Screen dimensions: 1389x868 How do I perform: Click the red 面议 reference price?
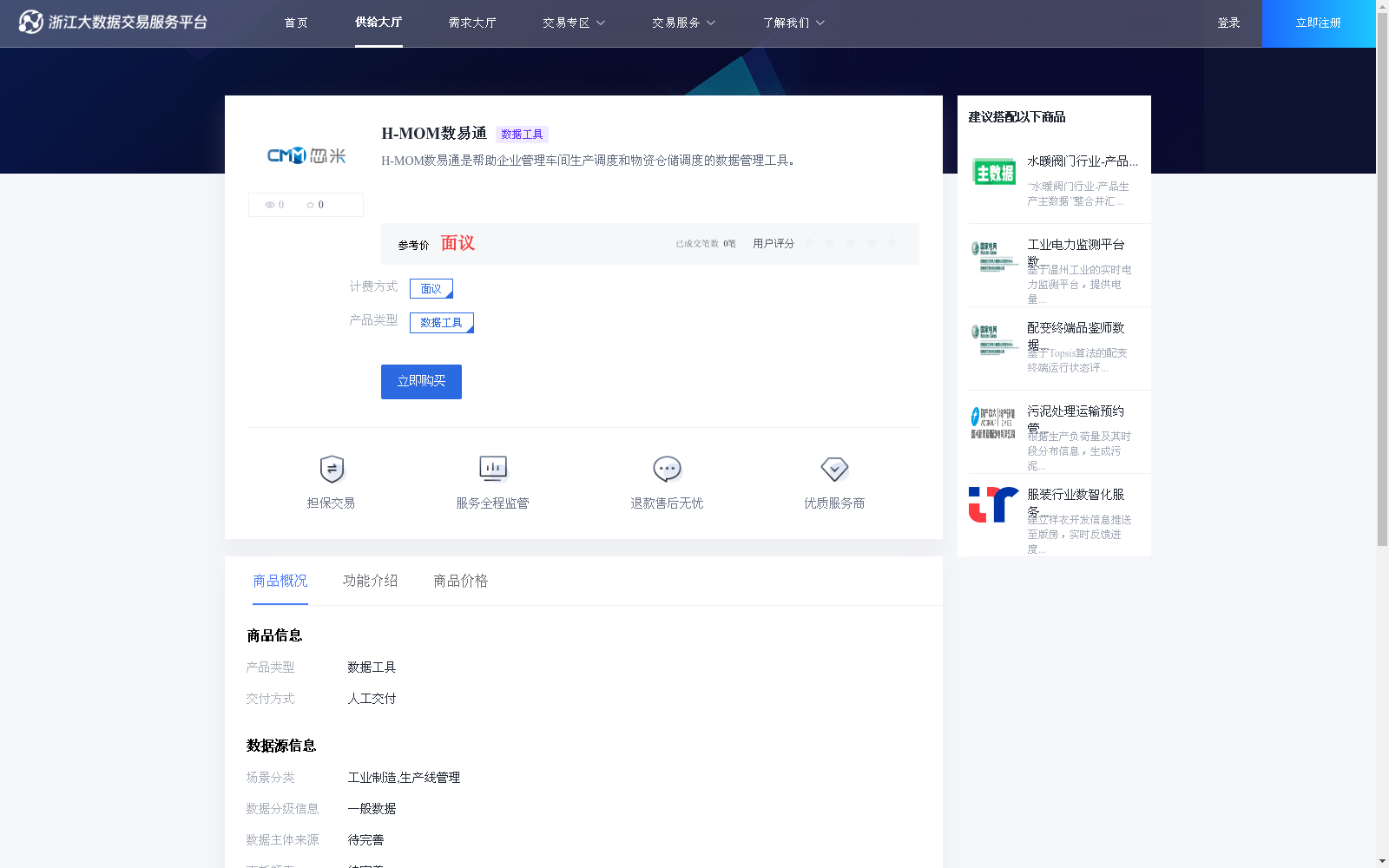coord(458,243)
